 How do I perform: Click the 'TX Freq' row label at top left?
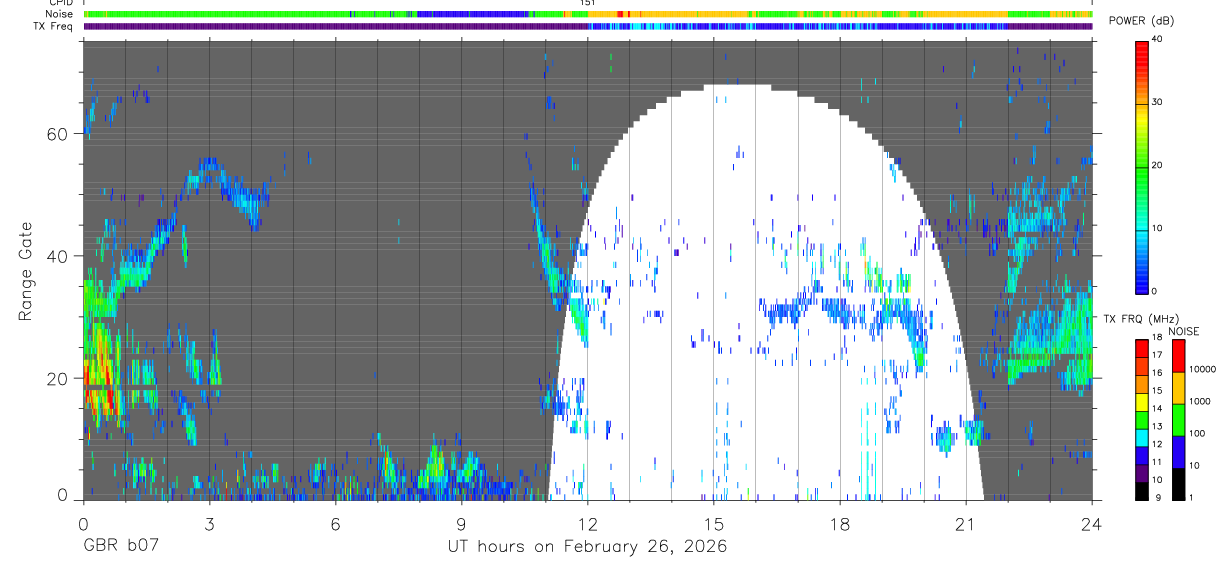[x=52, y=26]
